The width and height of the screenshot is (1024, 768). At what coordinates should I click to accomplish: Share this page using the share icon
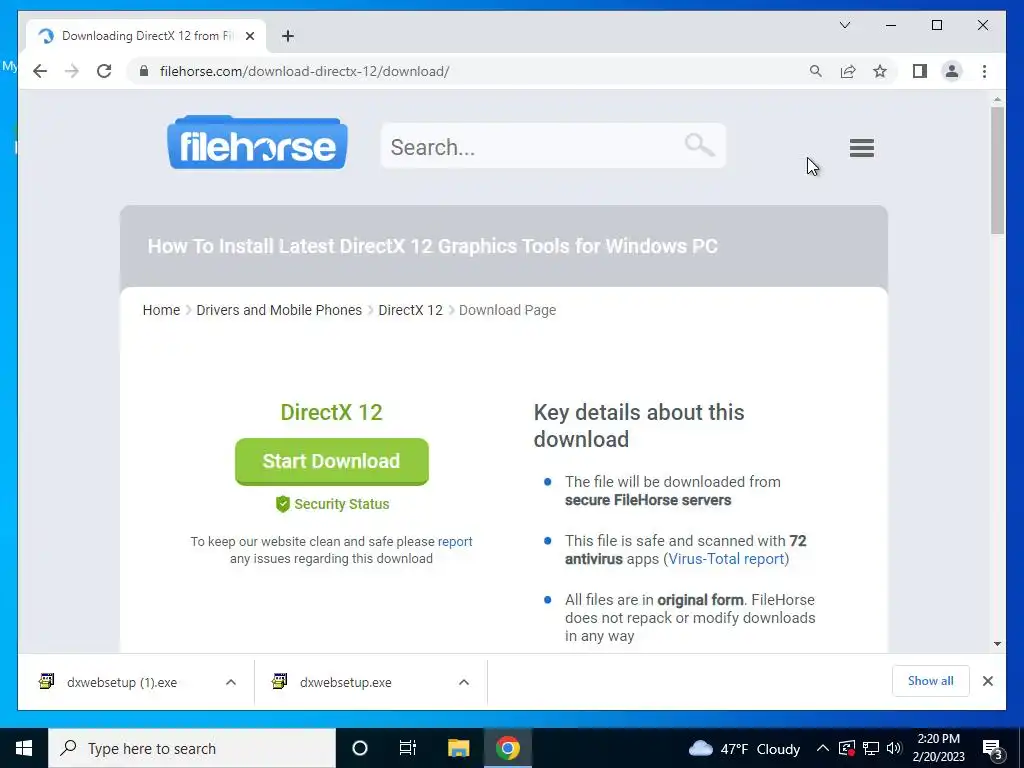pos(848,71)
